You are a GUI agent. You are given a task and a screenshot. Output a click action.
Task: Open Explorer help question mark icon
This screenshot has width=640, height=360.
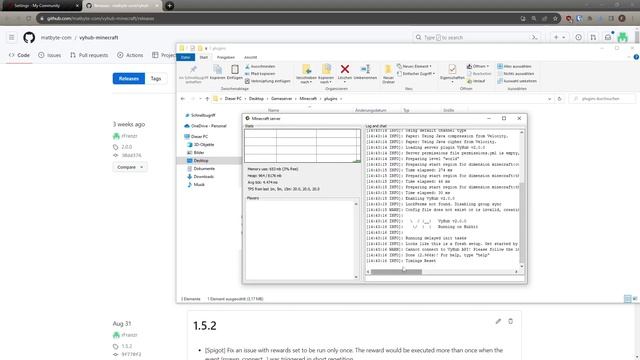pos(636,57)
